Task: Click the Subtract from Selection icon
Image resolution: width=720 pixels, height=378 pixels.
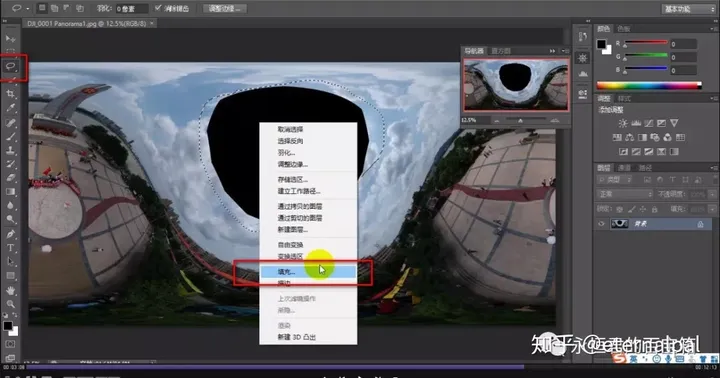Action: point(67,8)
